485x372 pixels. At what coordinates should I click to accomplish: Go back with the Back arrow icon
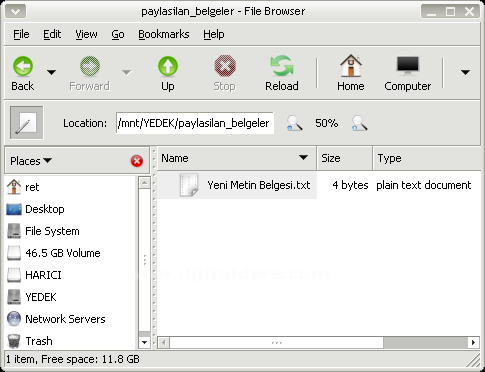tap(23, 66)
